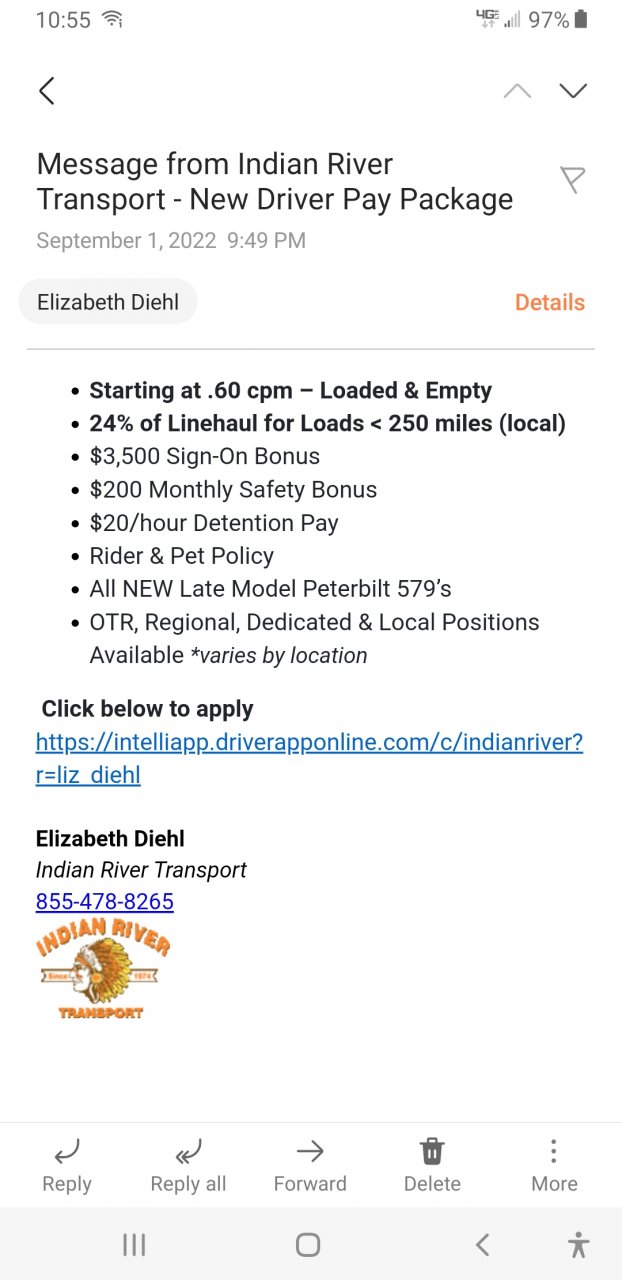Go to next email with down chevron
This screenshot has width=622, height=1280.
[x=573, y=91]
